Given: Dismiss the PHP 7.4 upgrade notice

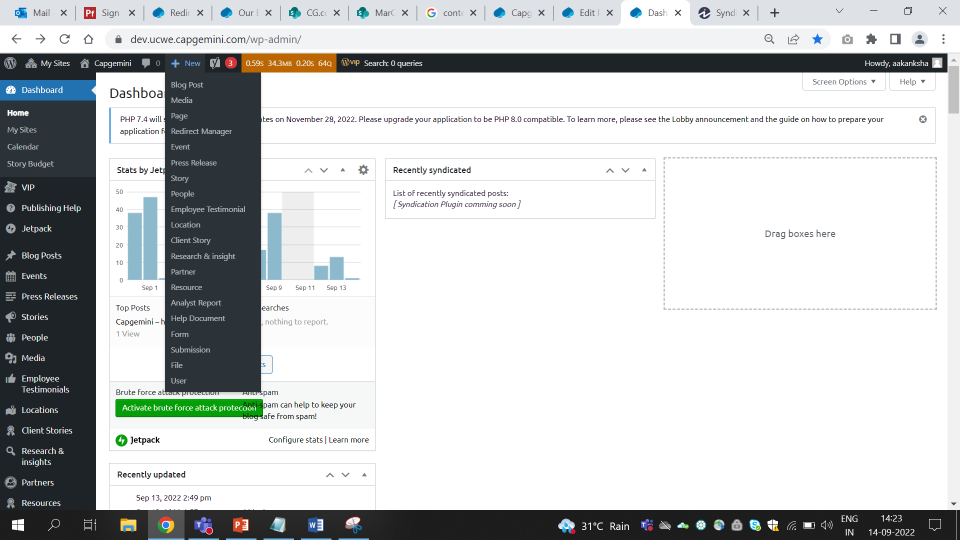Looking at the screenshot, I should coord(922,119).
